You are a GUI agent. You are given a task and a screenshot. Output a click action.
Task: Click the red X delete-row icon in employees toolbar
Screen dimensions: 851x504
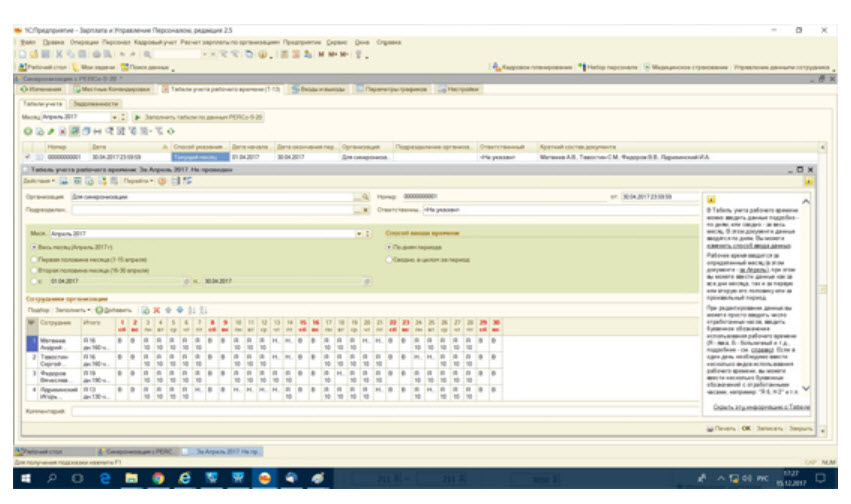156,310
